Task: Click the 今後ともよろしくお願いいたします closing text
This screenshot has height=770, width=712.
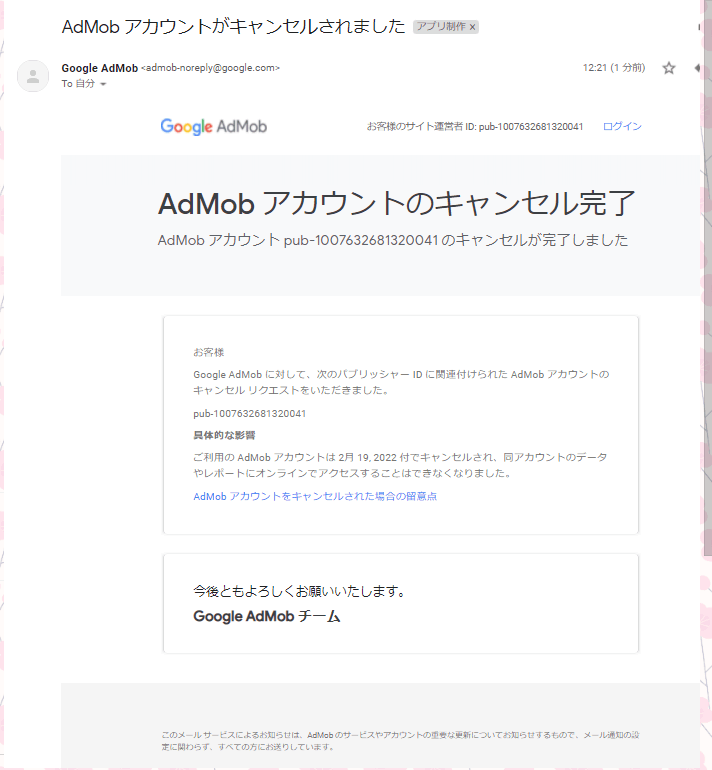Action: 298,591
